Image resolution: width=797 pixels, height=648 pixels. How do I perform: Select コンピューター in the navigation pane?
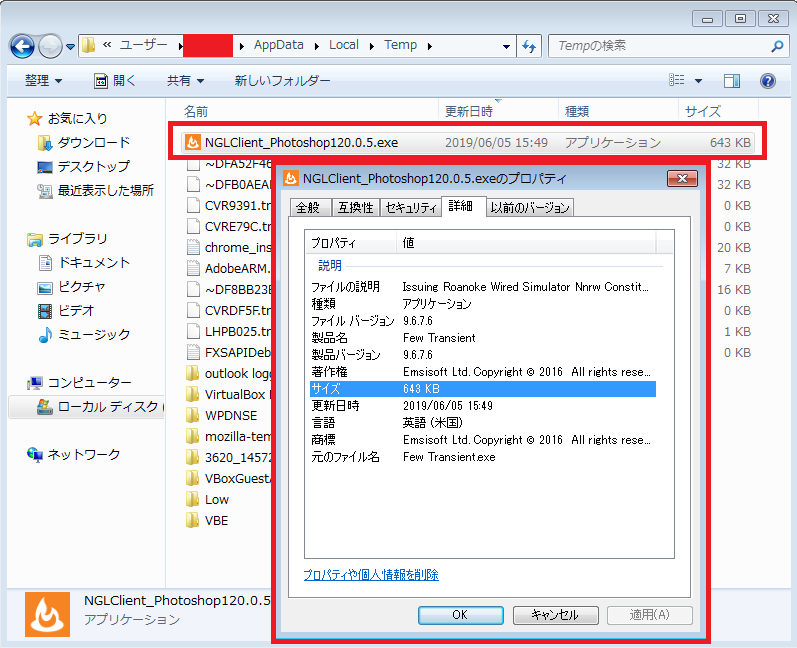click(x=80, y=383)
